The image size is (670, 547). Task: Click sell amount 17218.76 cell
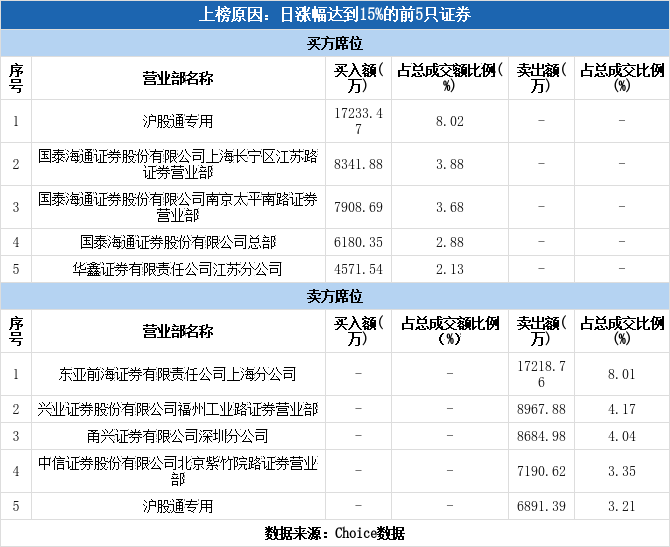541,374
